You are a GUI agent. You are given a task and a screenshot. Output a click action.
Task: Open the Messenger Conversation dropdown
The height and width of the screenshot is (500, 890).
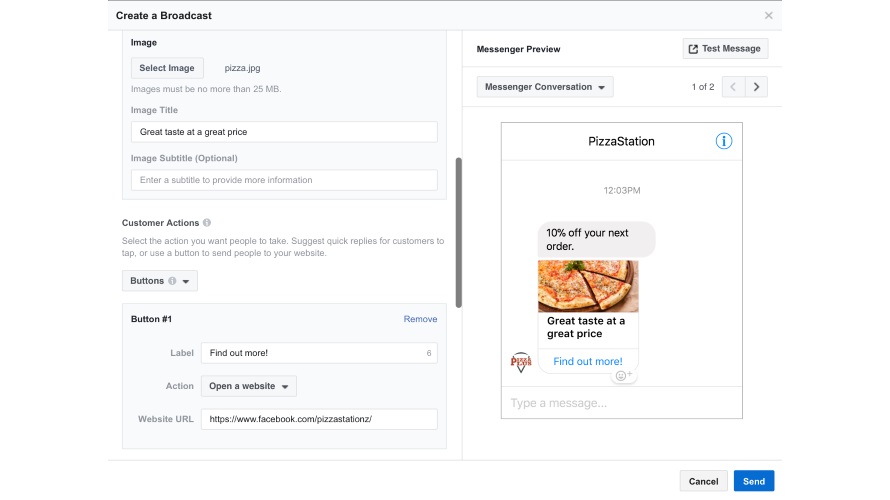pyautogui.click(x=545, y=87)
